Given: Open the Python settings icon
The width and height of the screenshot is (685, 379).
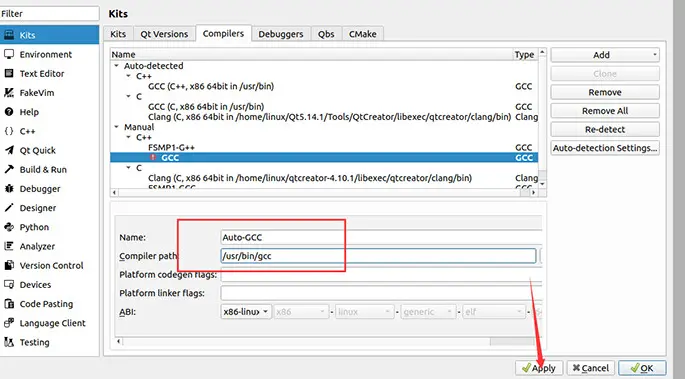Looking at the screenshot, I should tap(9, 227).
